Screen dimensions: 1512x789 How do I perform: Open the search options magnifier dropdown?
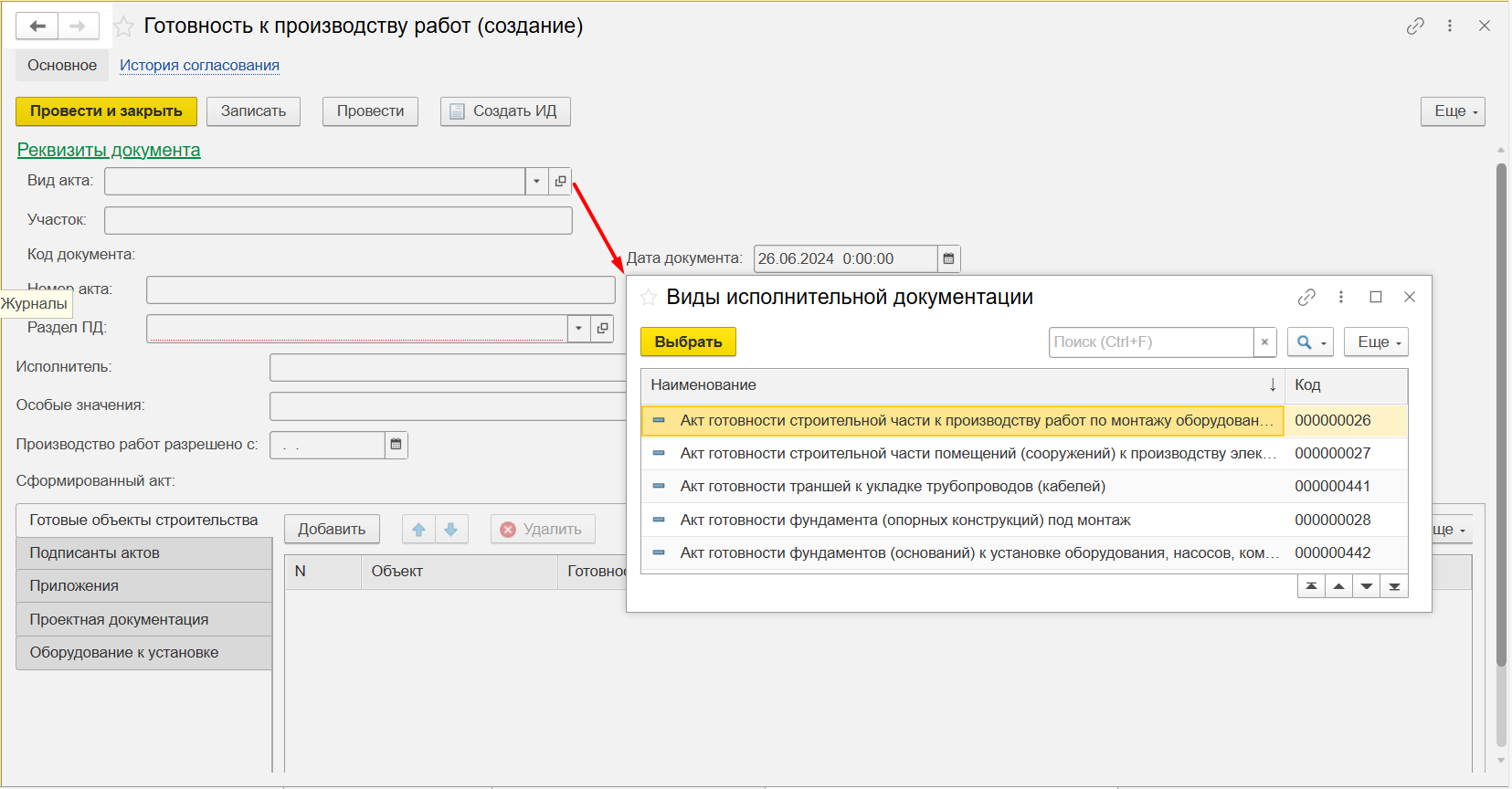point(1310,342)
